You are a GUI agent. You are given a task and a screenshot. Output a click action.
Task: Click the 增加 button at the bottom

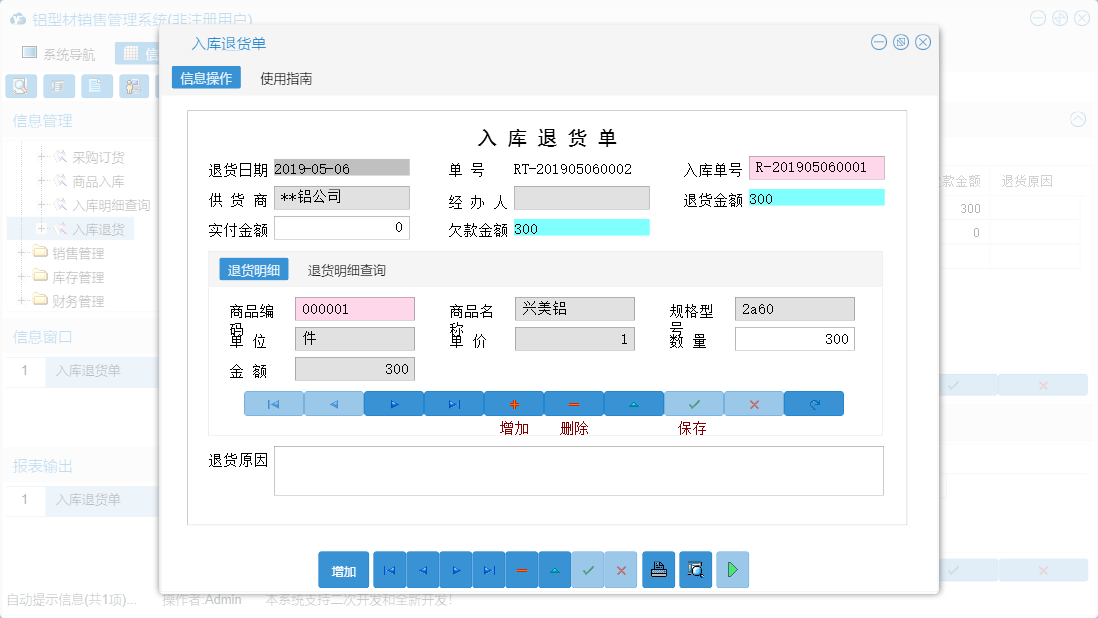click(343, 569)
